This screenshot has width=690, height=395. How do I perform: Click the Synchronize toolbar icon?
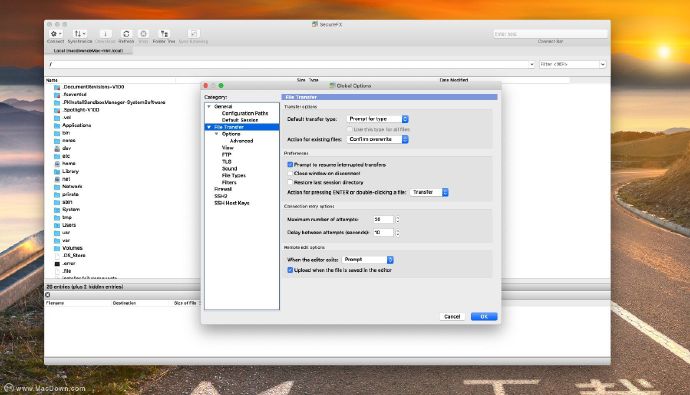[x=80, y=34]
